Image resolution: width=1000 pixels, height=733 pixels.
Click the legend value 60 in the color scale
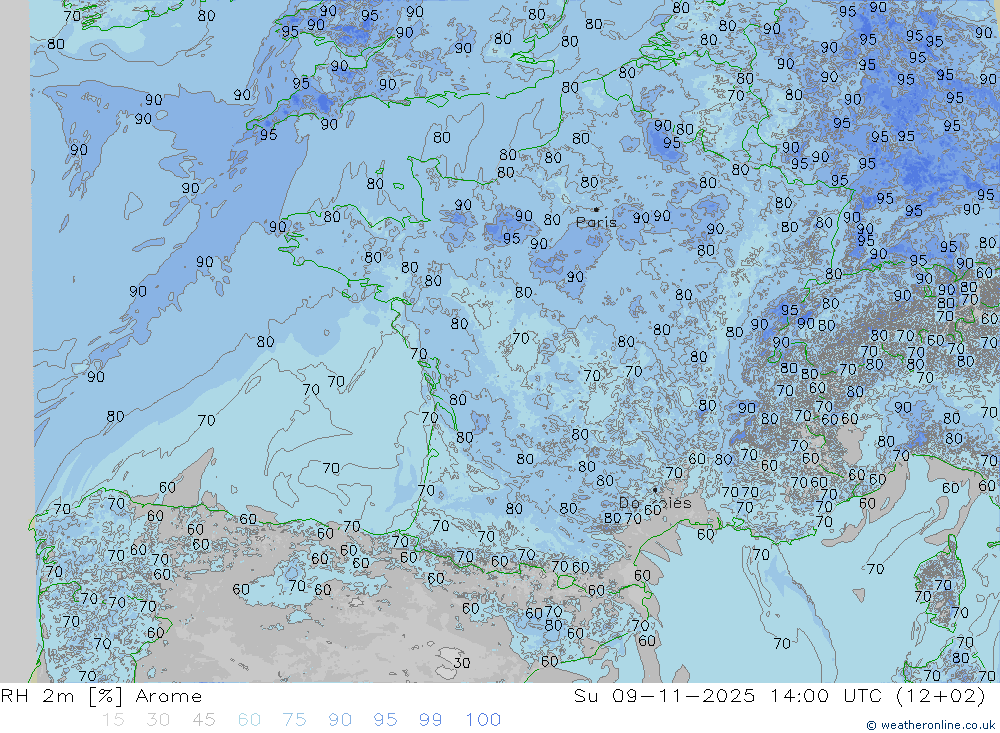tap(249, 720)
